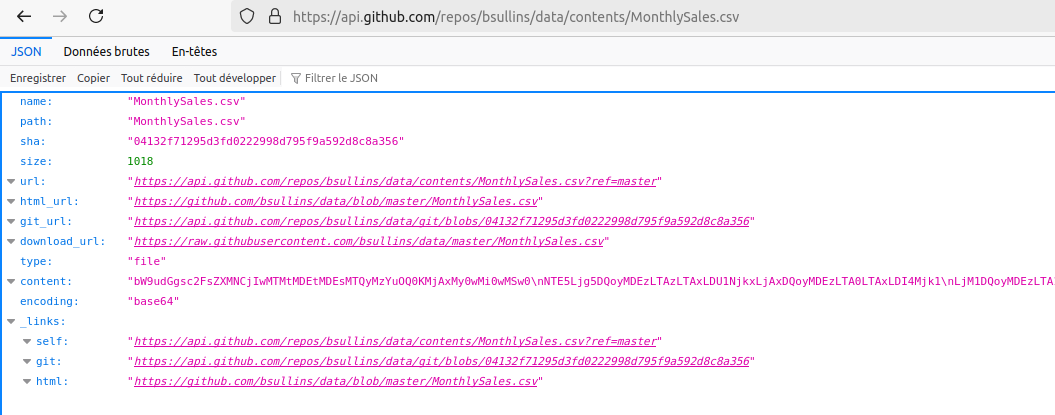Click the Enregistrer button
Image resolution: width=1055 pixels, height=415 pixels.
pyautogui.click(x=38, y=78)
